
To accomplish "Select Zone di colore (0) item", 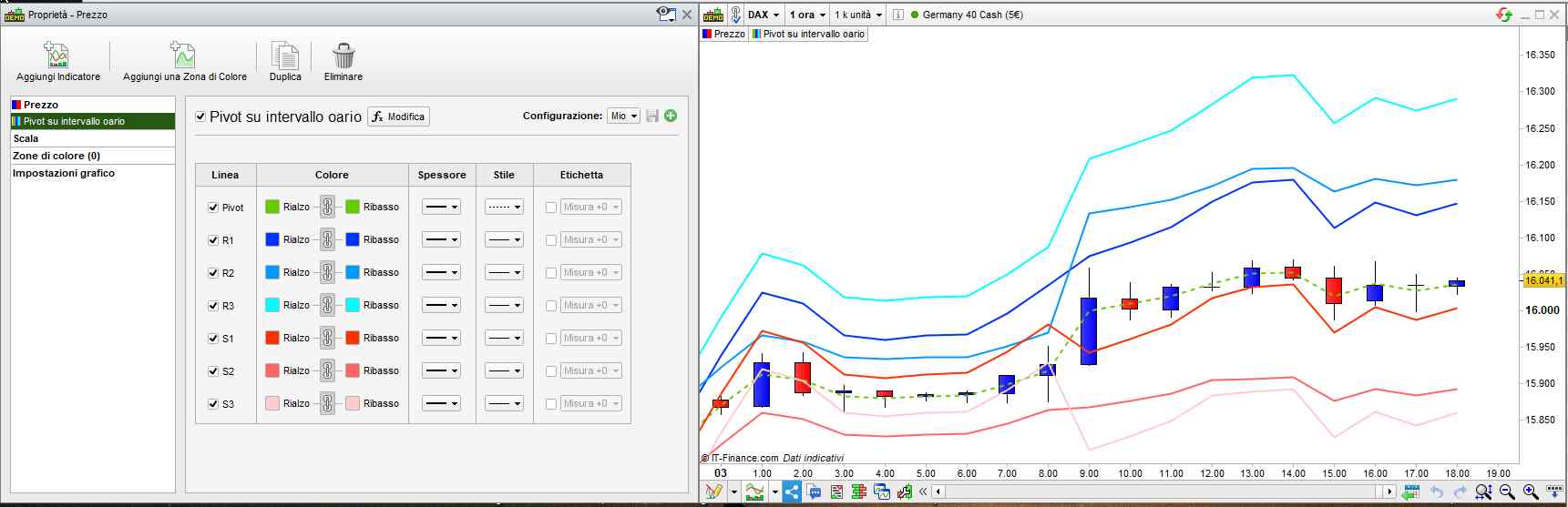I will pyautogui.click(x=92, y=156).
